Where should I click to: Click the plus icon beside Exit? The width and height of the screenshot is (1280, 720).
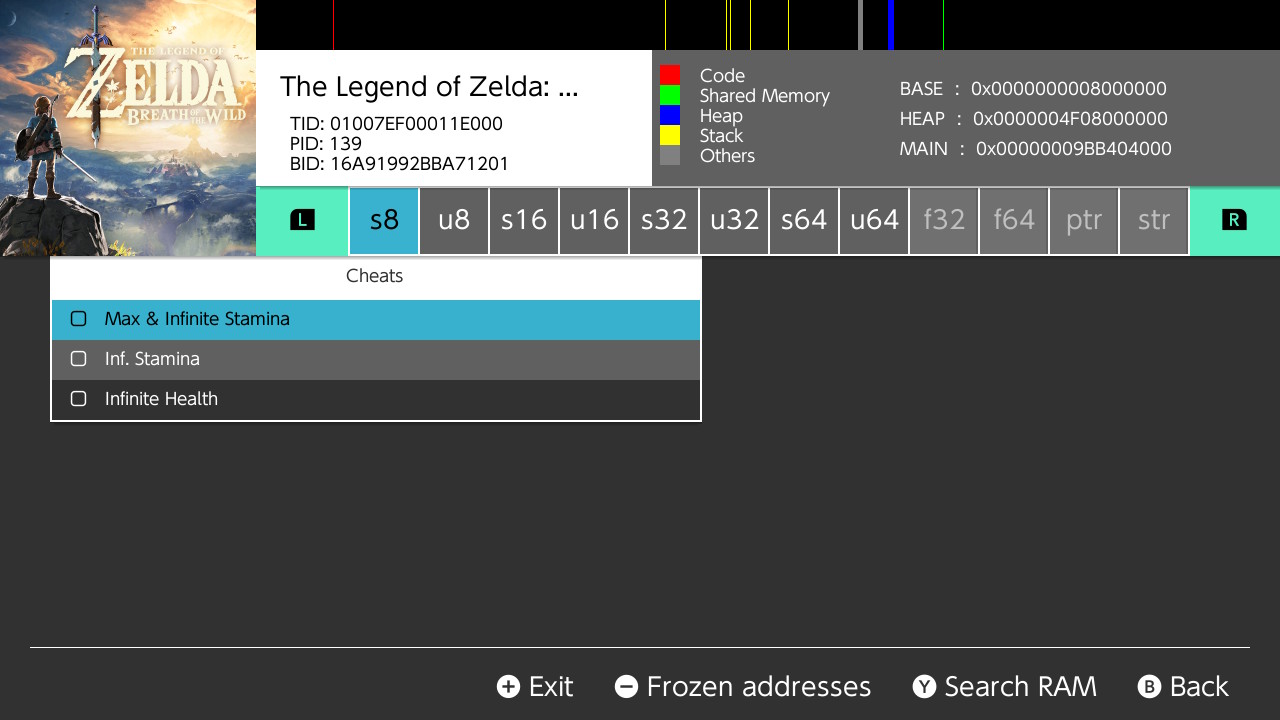(x=508, y=686)
